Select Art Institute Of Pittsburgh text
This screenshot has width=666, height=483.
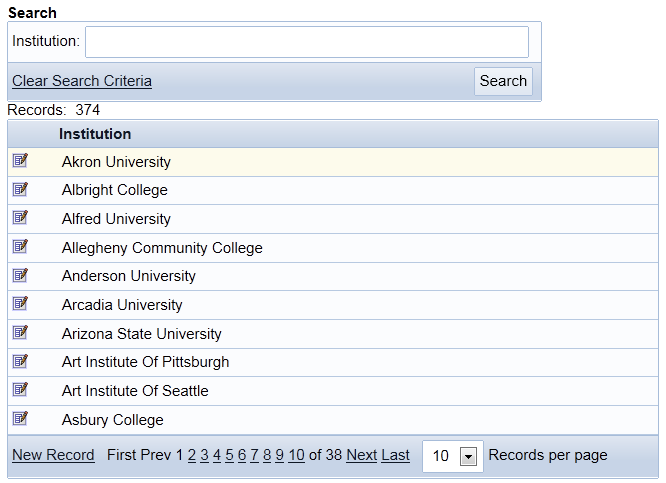tap(145, 362)
